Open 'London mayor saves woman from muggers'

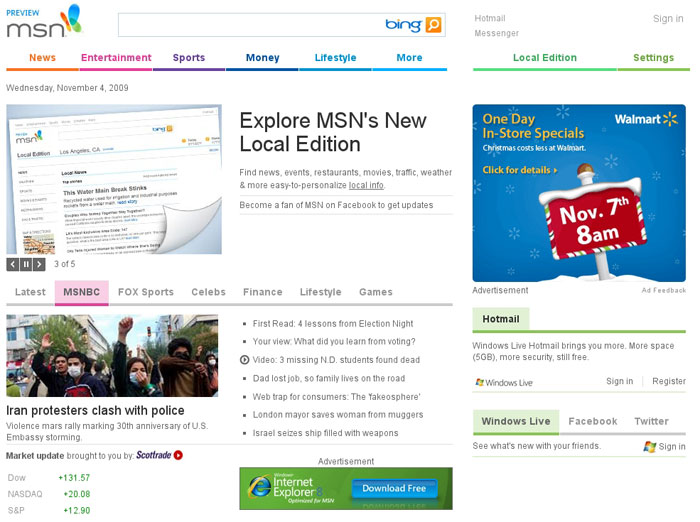pos(338,414)
